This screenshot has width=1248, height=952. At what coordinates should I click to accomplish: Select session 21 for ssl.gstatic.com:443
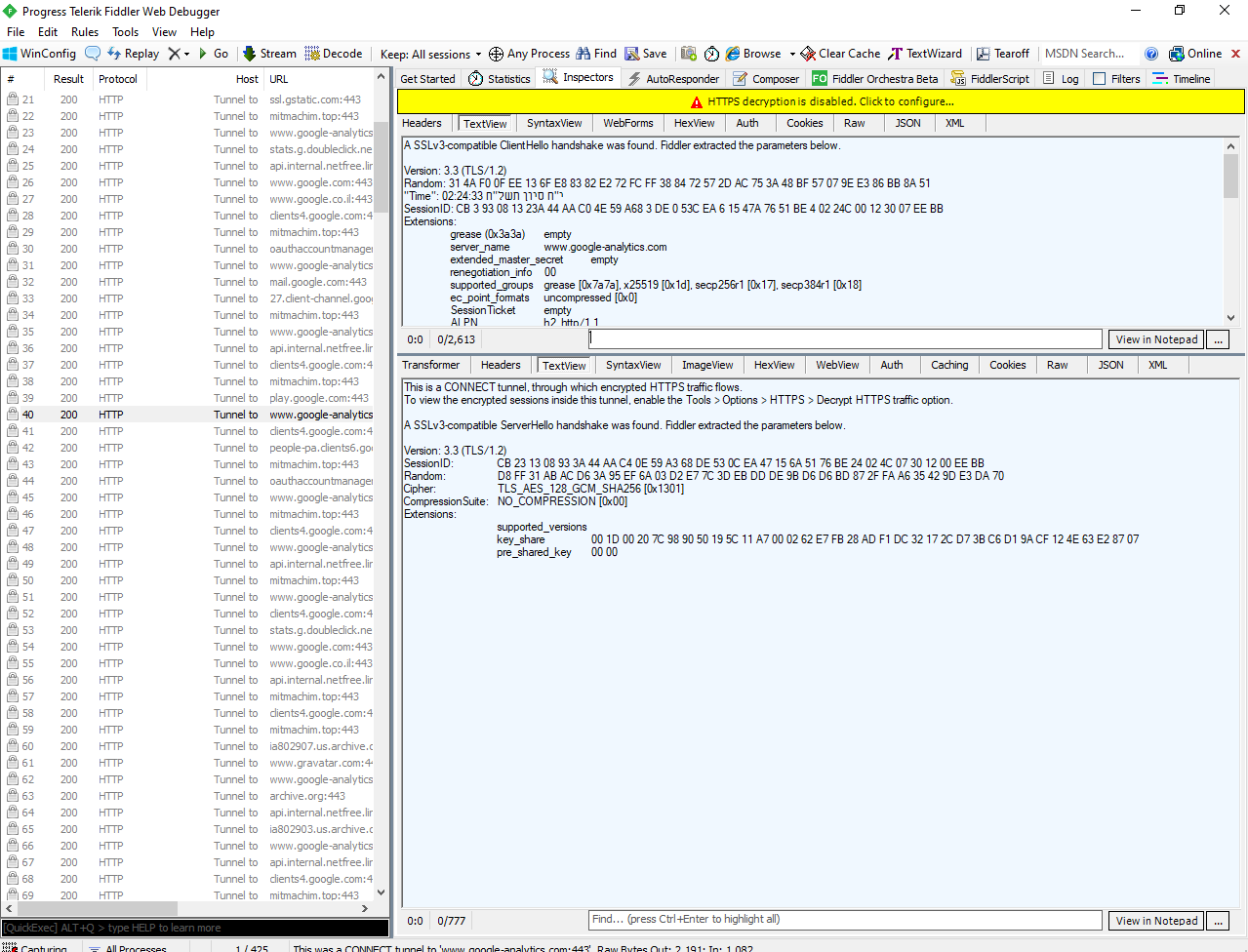(x=188, y=99)
